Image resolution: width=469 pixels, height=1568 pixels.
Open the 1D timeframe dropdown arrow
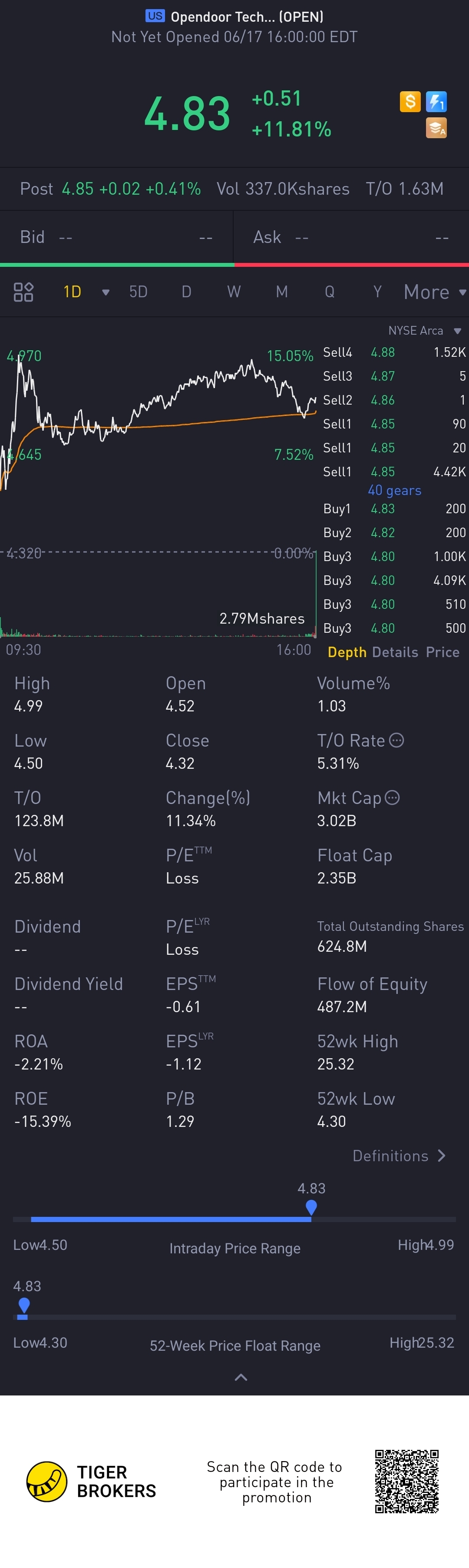coord(106,292)
